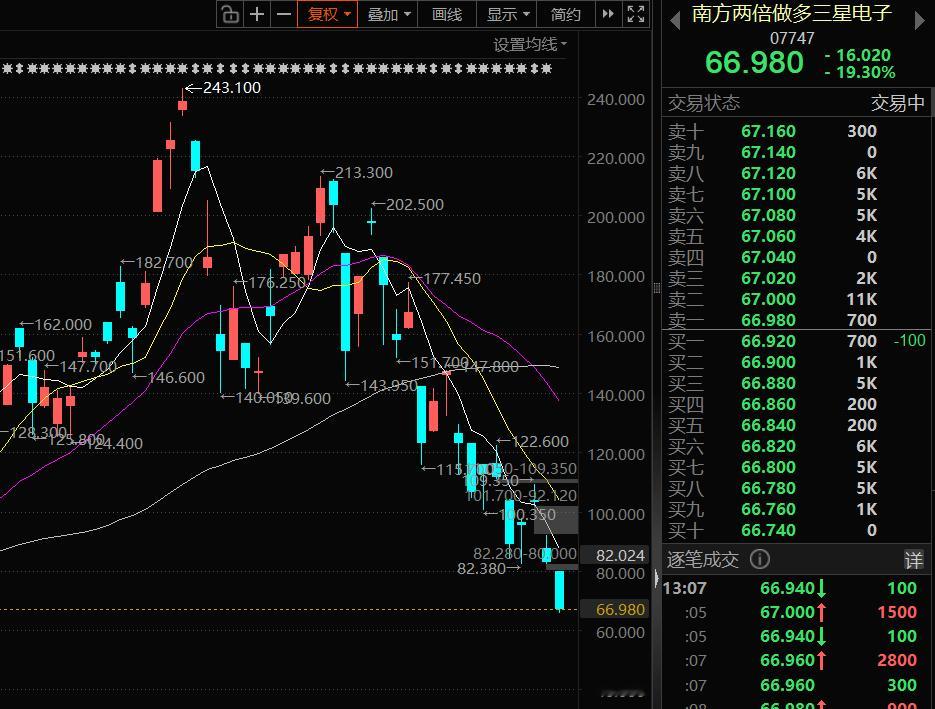Click the trade with 1500 volume
Viewport: 935px width, 709px height.
797,612
